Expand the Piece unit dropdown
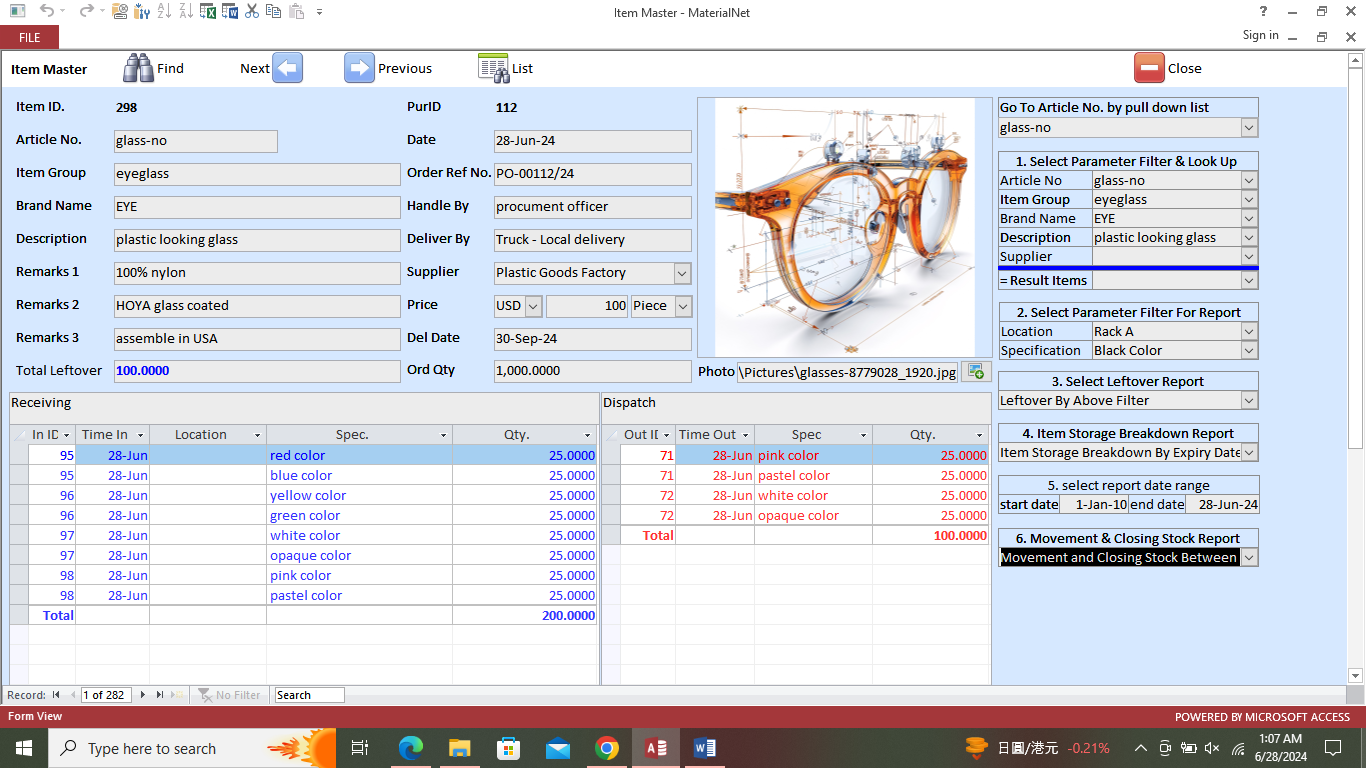 pos(683,306)
